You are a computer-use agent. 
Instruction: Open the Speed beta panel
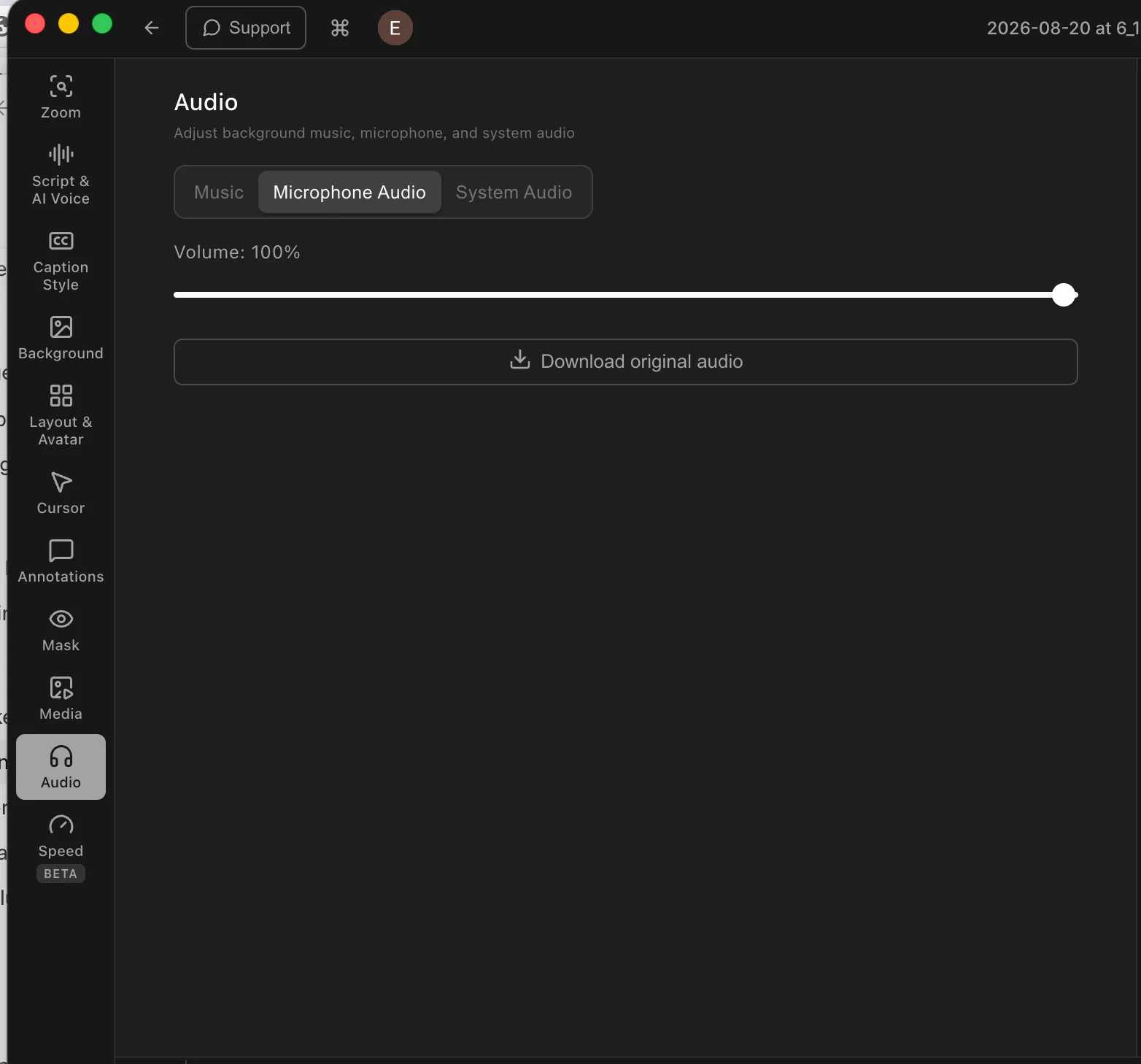coord(61,847)
